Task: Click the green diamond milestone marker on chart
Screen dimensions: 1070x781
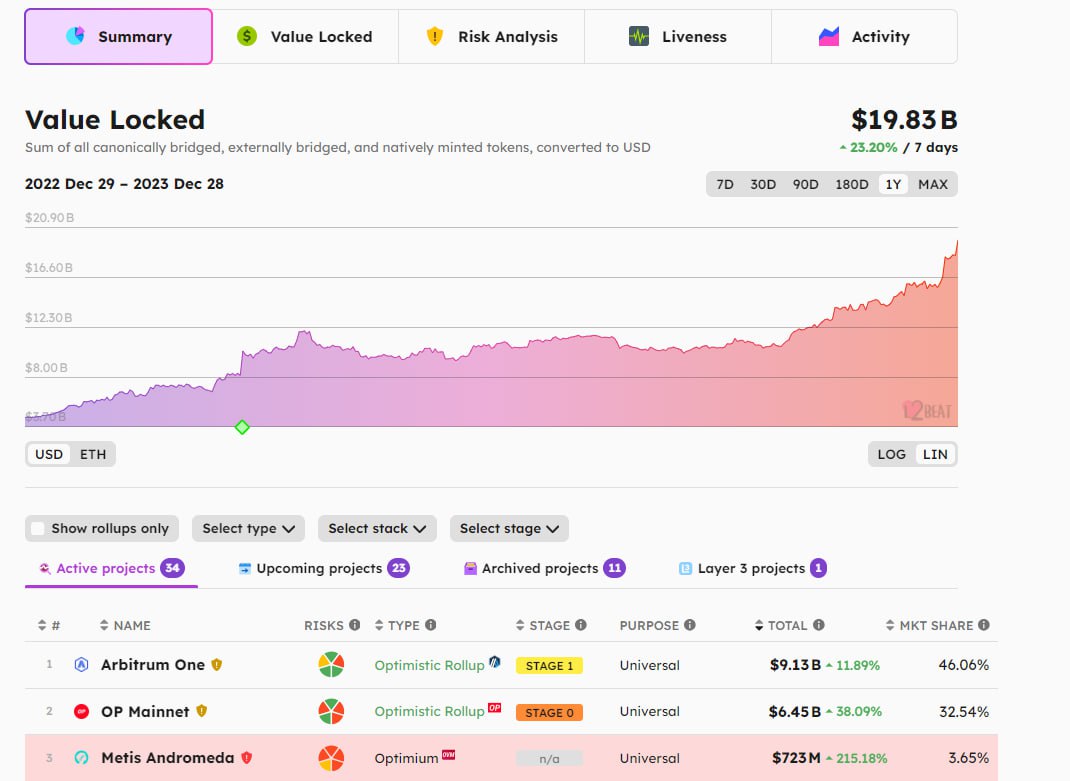Action: coord(242,427)
